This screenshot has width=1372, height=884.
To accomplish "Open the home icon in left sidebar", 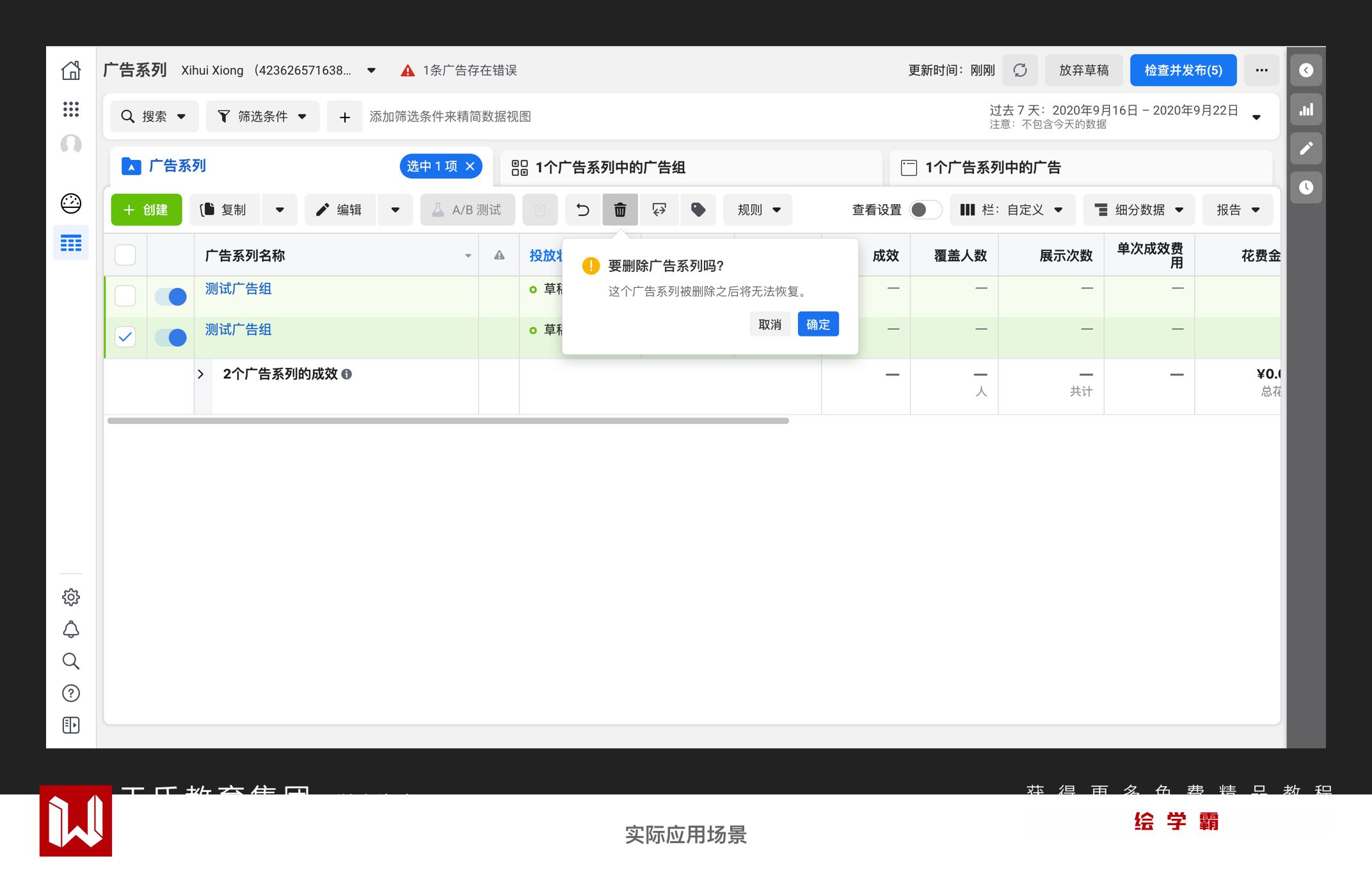I will point(71,70).
